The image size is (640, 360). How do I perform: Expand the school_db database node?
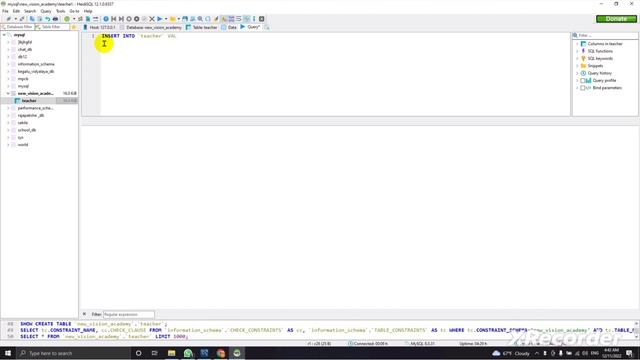8,130
